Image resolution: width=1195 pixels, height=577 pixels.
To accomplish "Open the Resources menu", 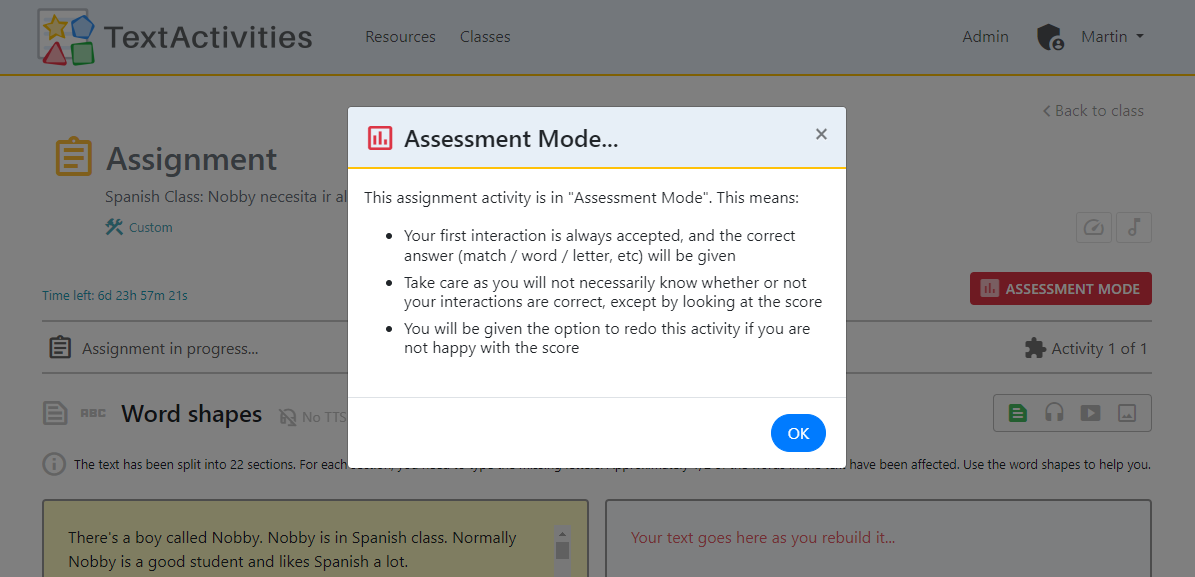I will pyautogui.click(x=400, y=37).
